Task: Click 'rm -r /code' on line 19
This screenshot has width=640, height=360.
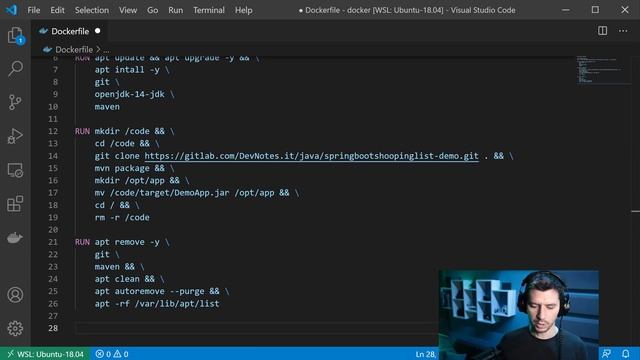Action: [x=122, y=218]
